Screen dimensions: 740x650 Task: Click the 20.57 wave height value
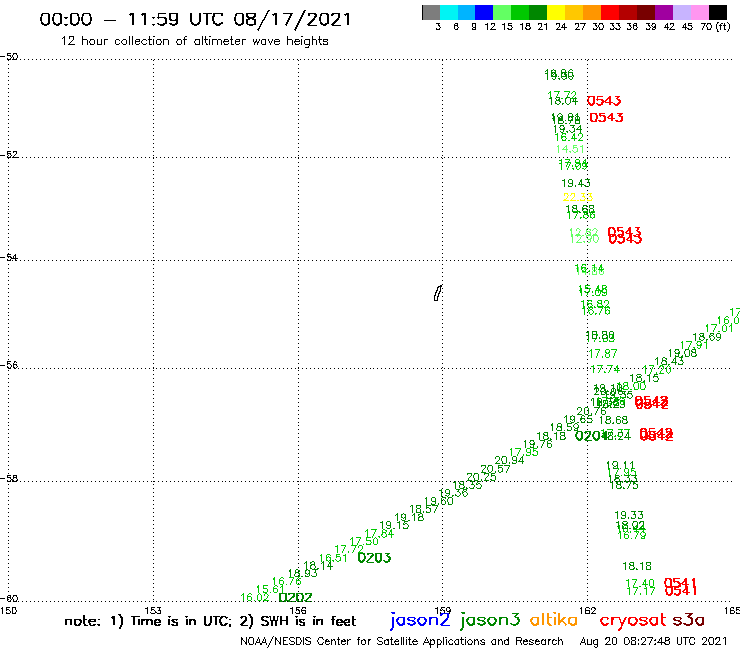point(495,469)
